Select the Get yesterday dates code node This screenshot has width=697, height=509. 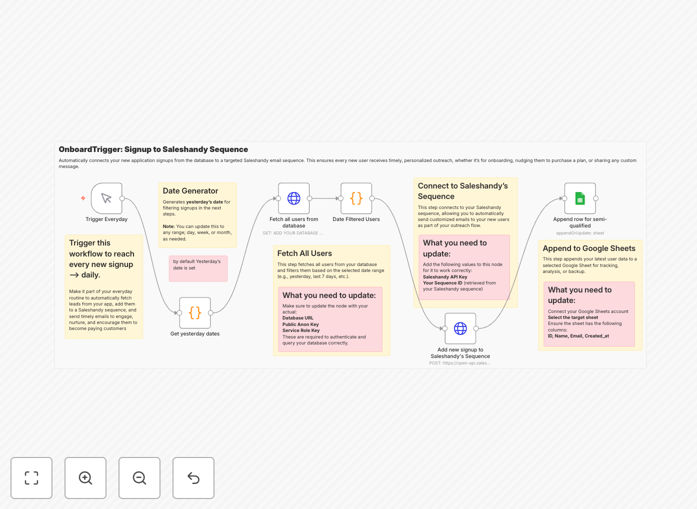195,313
